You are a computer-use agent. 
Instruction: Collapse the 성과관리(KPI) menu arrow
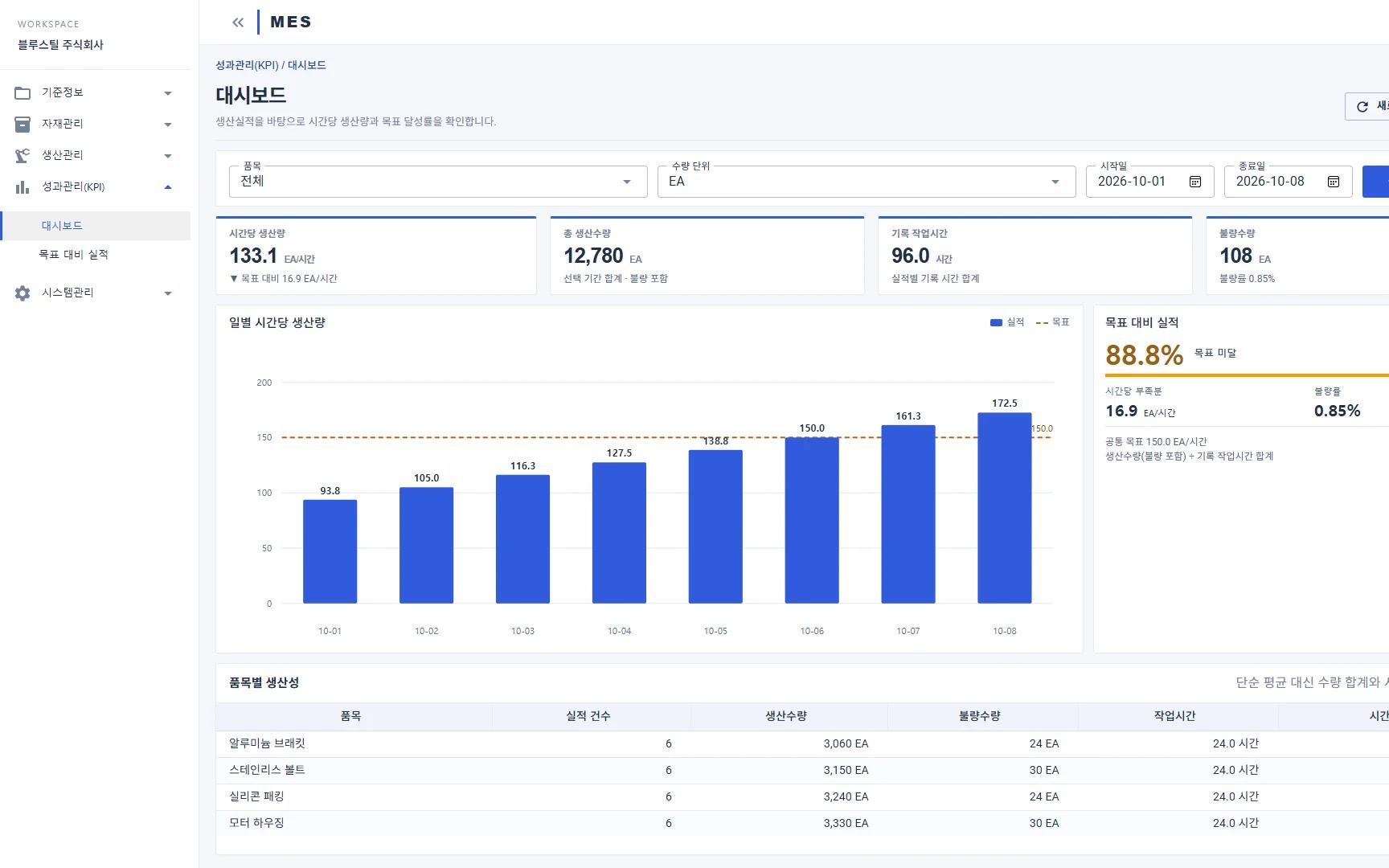coord(168,187)
